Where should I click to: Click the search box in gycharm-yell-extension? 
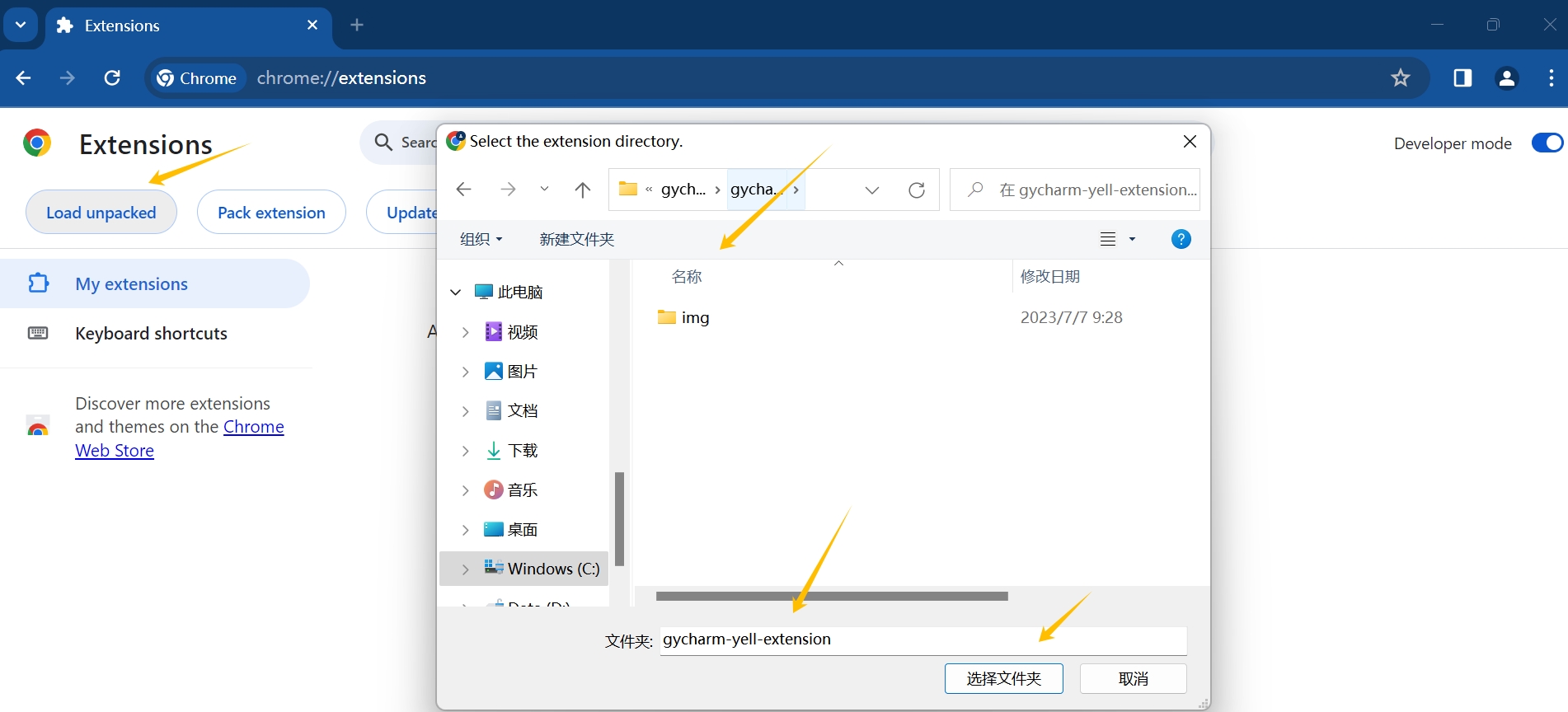point(1075,190)
